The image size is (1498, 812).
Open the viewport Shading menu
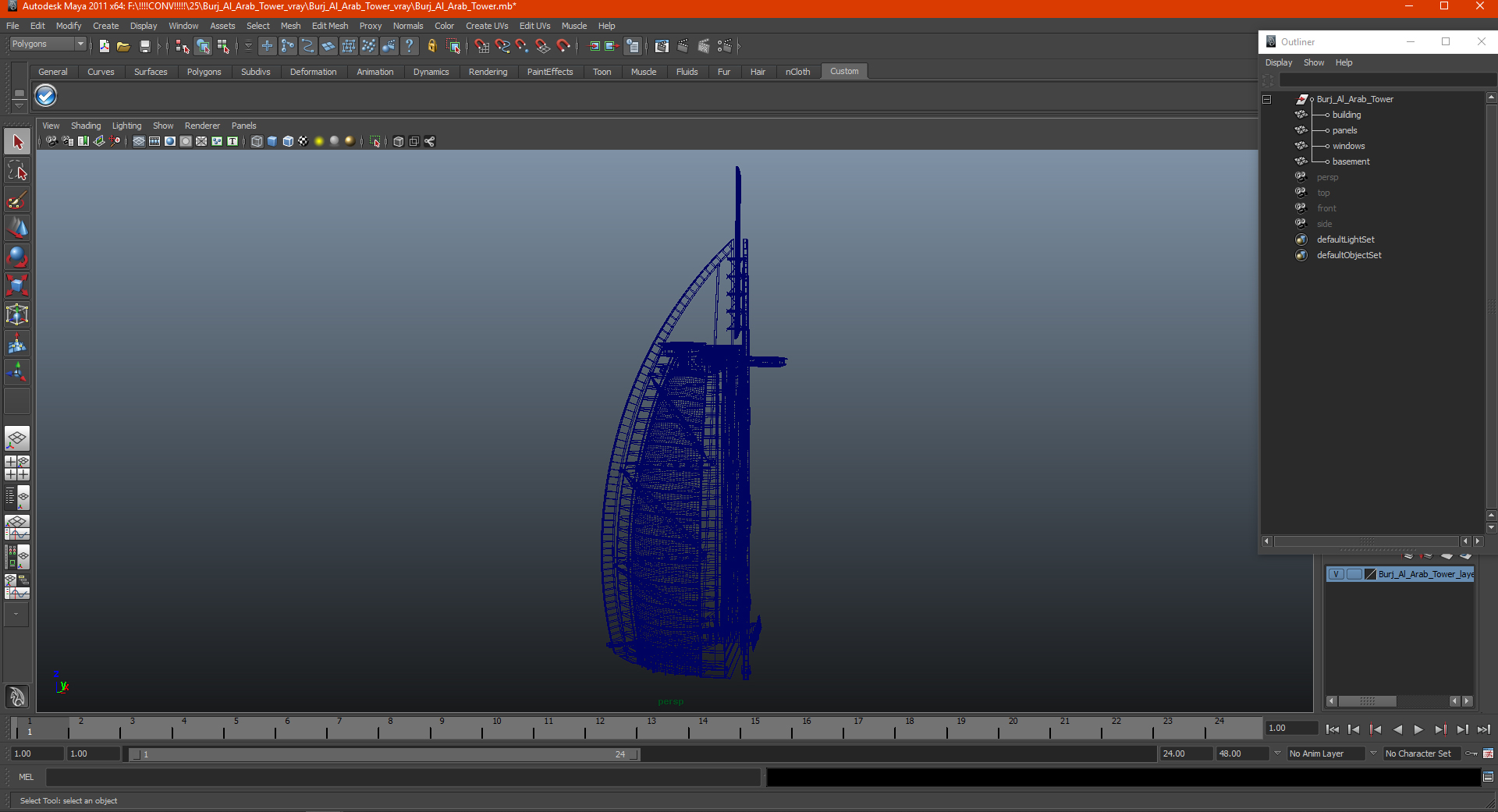pyautogui.click(x=86, y=126)
